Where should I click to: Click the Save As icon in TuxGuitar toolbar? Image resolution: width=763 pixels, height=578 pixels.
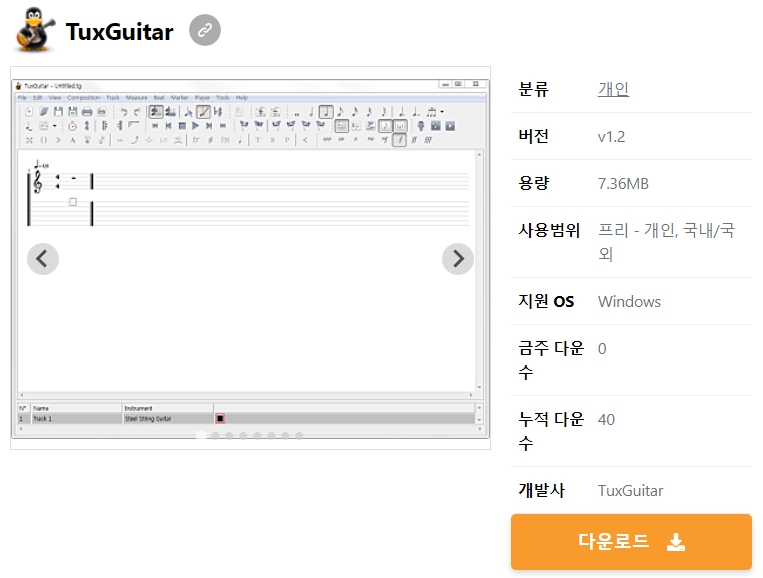73,112
